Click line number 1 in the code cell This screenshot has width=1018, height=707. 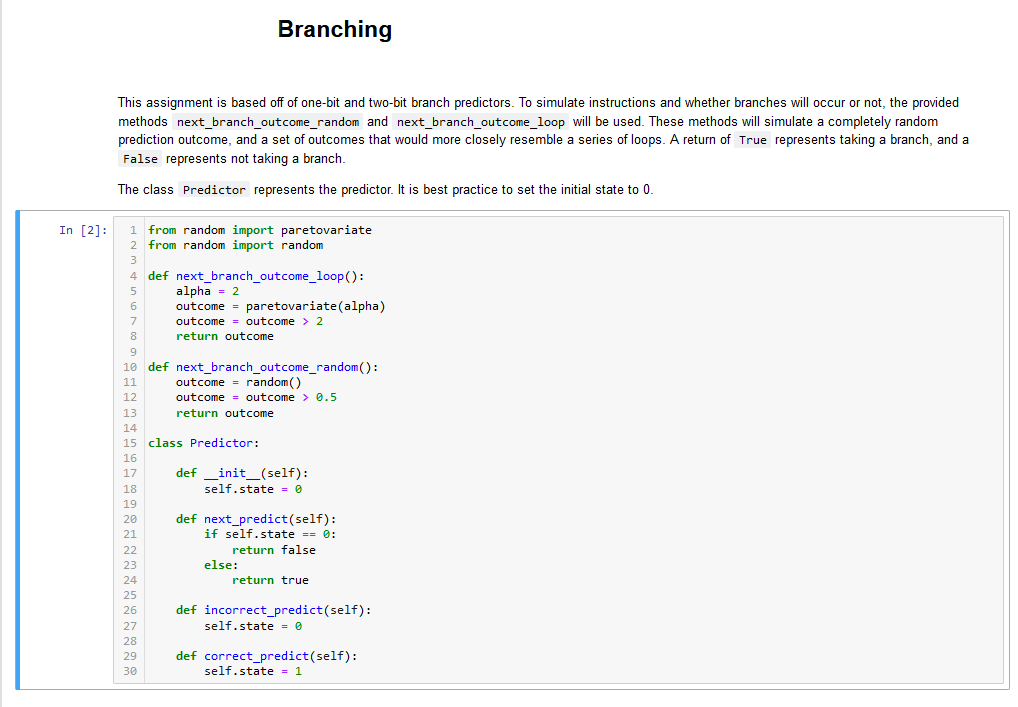[131, 229]
